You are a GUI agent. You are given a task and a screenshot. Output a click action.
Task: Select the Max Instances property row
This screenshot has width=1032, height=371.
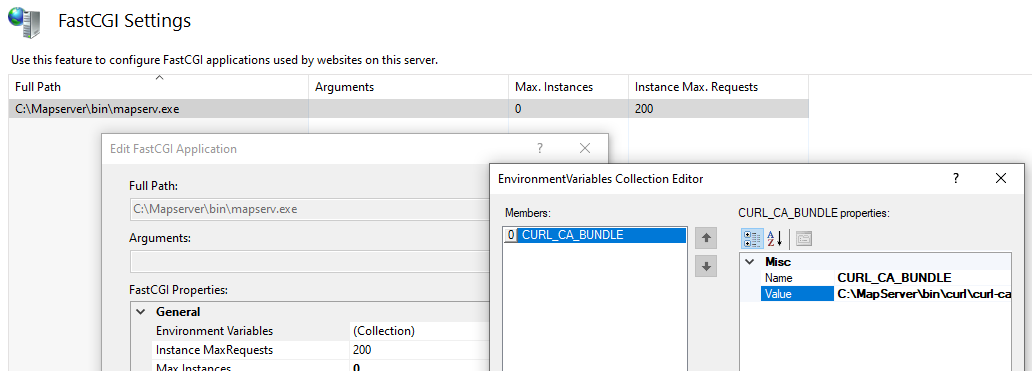click(x=321, y=366)
